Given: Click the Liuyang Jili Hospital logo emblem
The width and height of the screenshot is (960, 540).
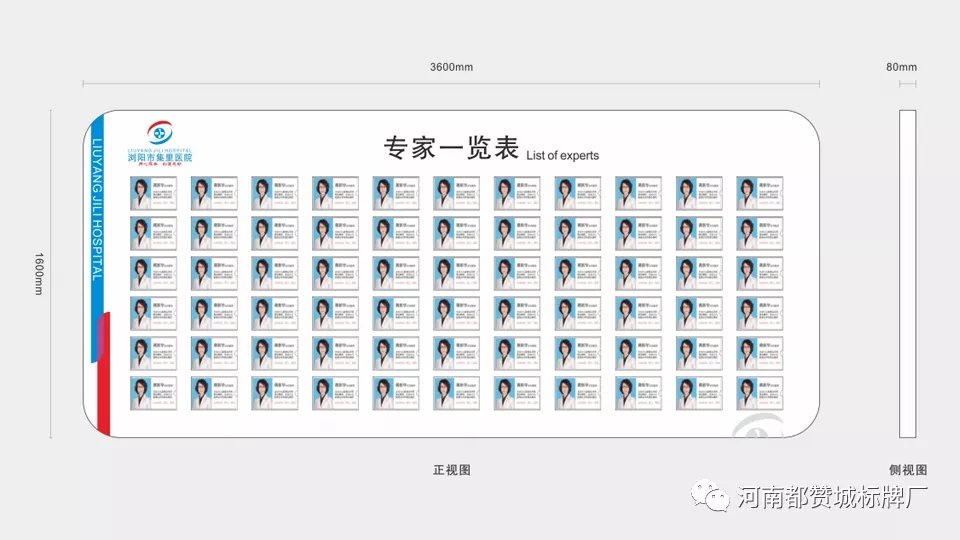Looking at the screenshot, I should point(160,133).
